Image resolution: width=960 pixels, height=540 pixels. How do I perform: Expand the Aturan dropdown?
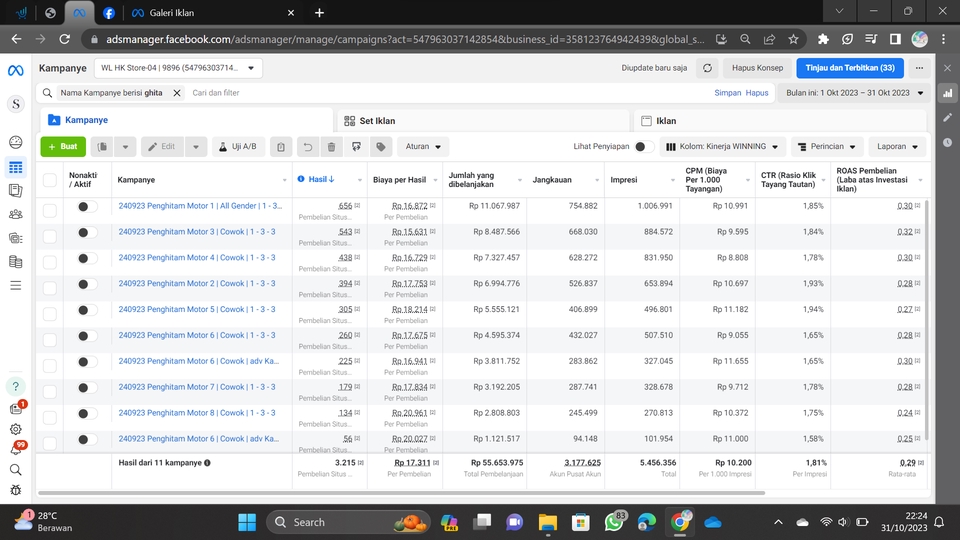(423, 146)
